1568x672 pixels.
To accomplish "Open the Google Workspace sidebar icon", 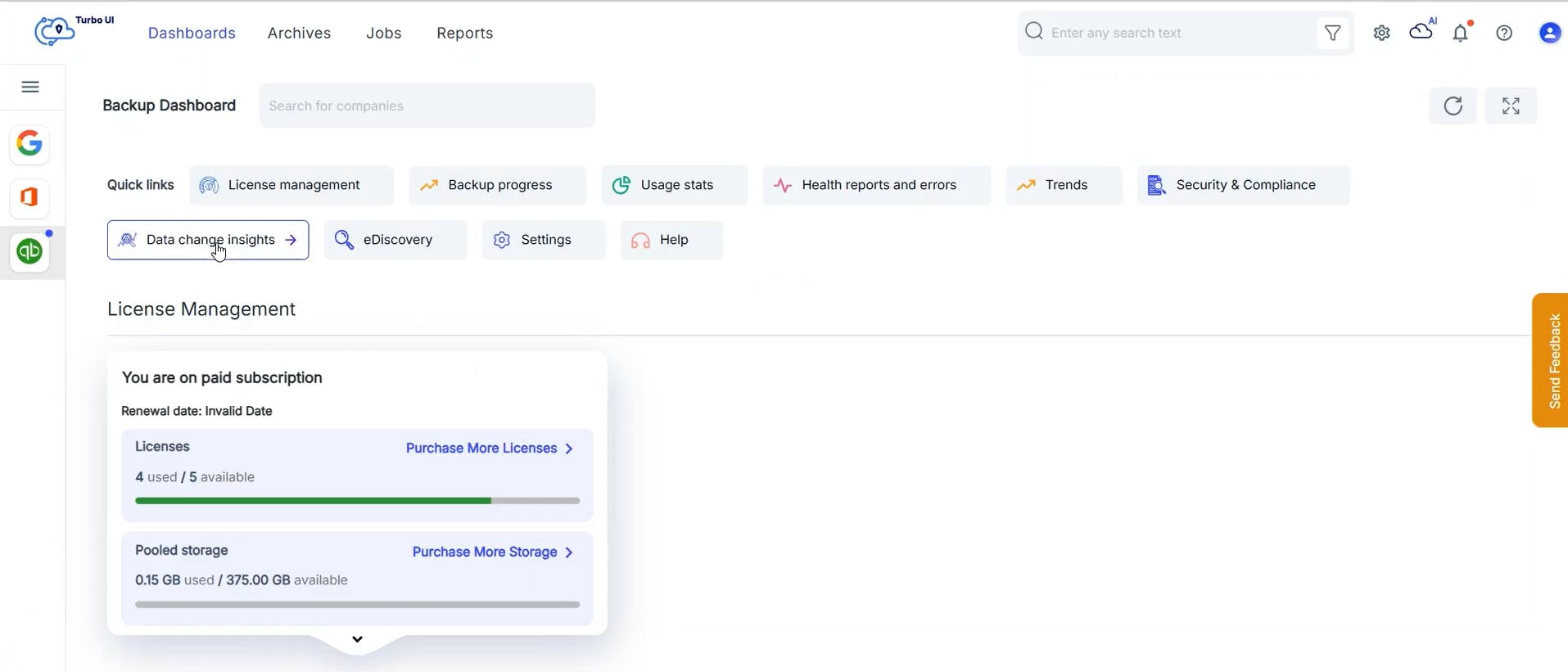I will click(29, 144).
